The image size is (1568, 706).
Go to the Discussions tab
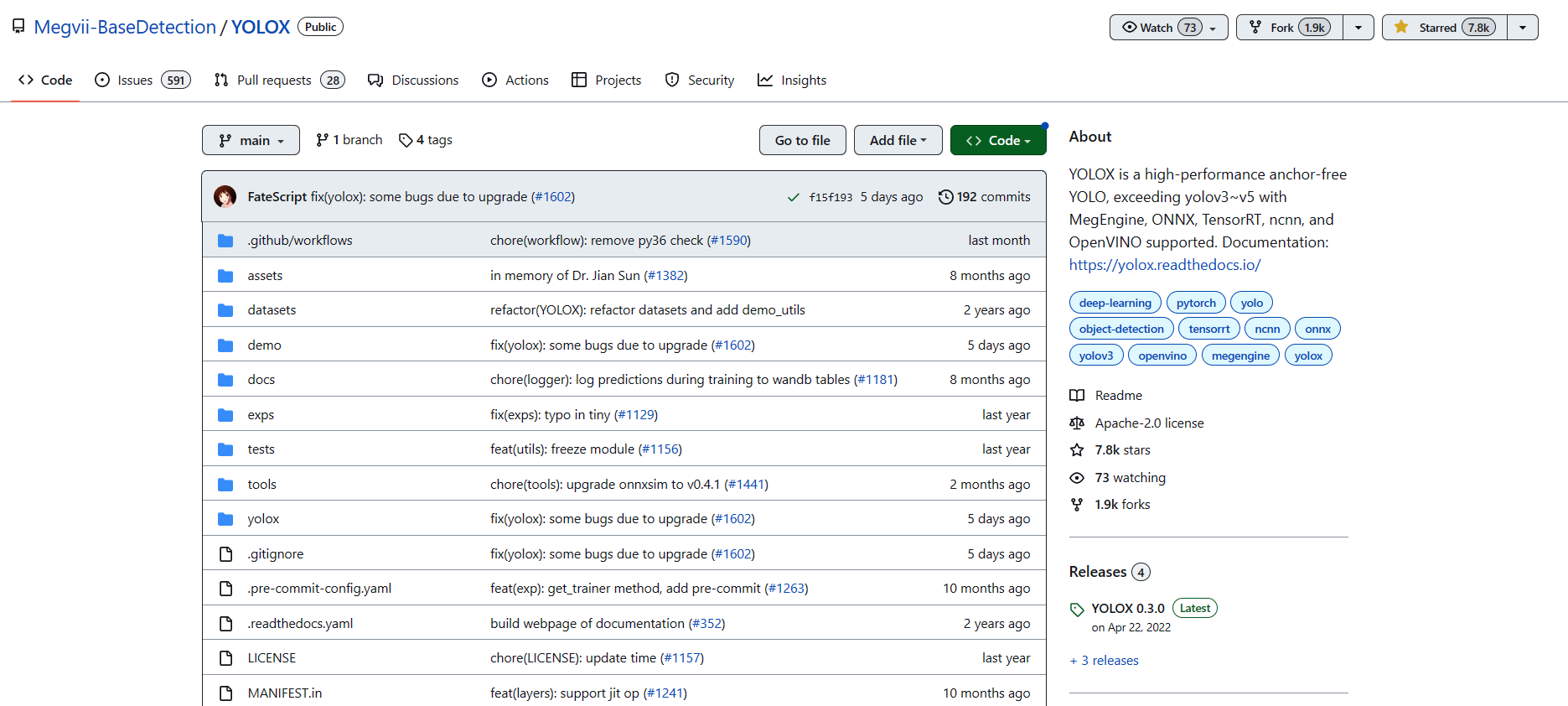pyautogui.click(x=413, y=80)
